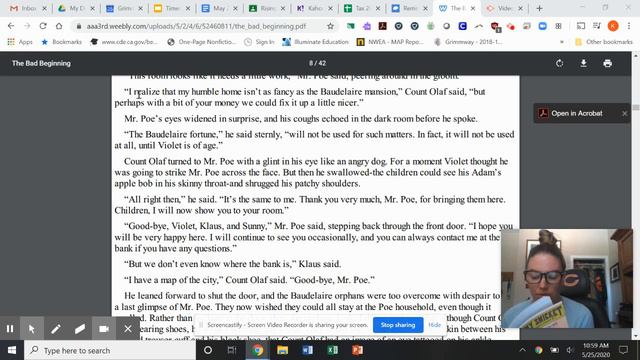The image size is (640, 360).
Task: Expand the Other bookmarks folder
Action: pos(603,42)
